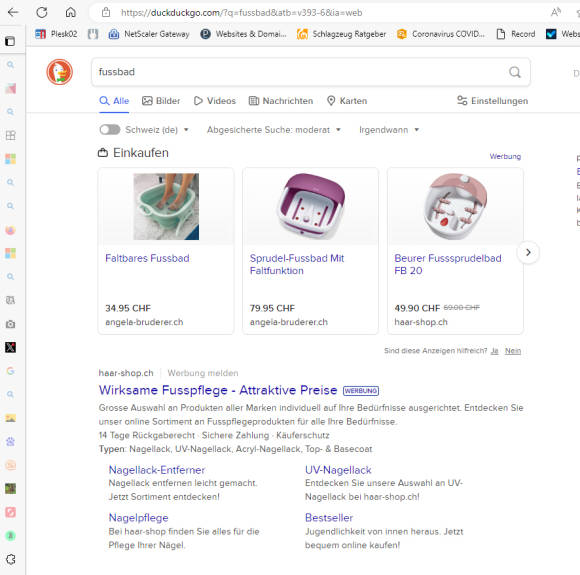The height and width of the screenshot is (575, 580).
Task: Reload the page with the refresh icon
Action: click(42, 13)
